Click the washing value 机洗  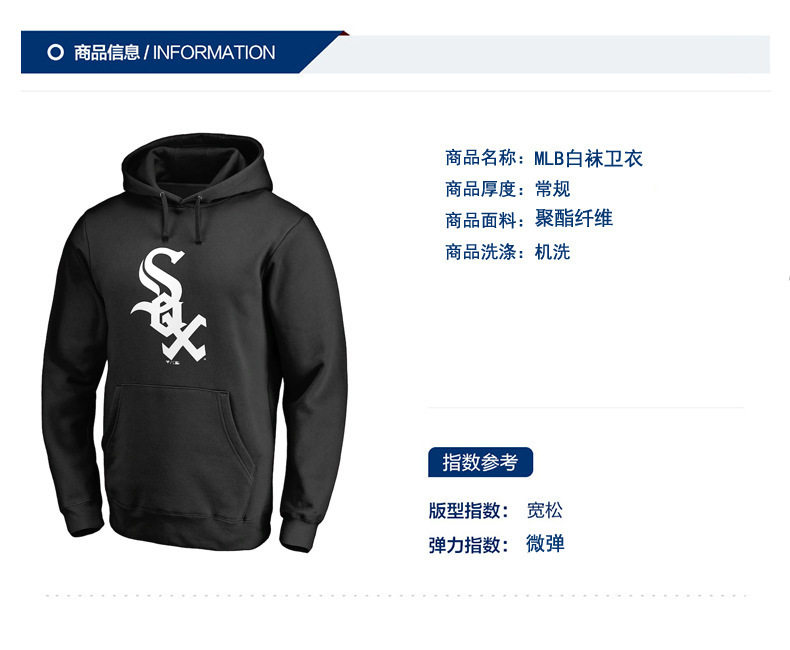(552, 251)
